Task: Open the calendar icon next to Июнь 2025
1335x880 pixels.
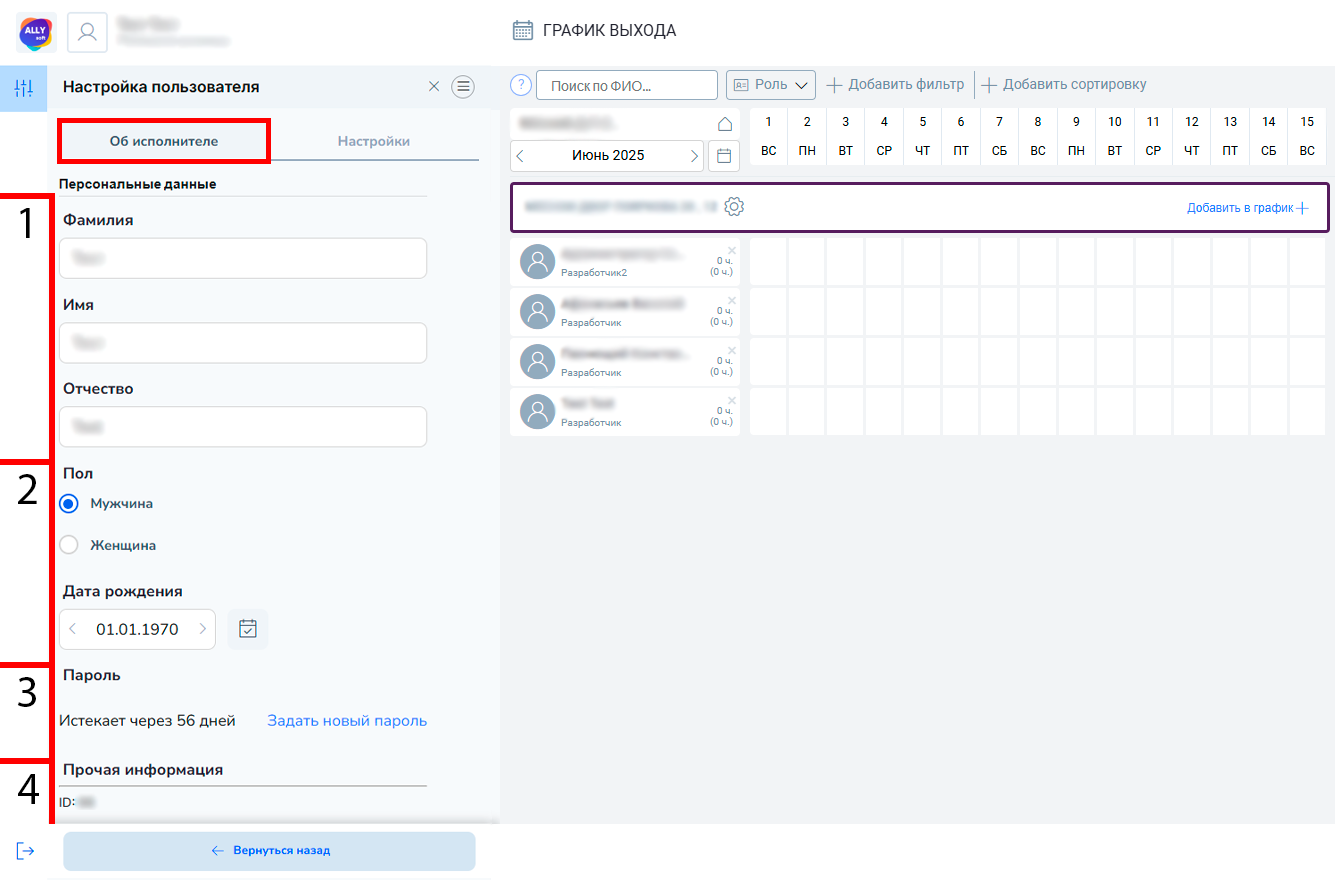Action: (724, 156)
